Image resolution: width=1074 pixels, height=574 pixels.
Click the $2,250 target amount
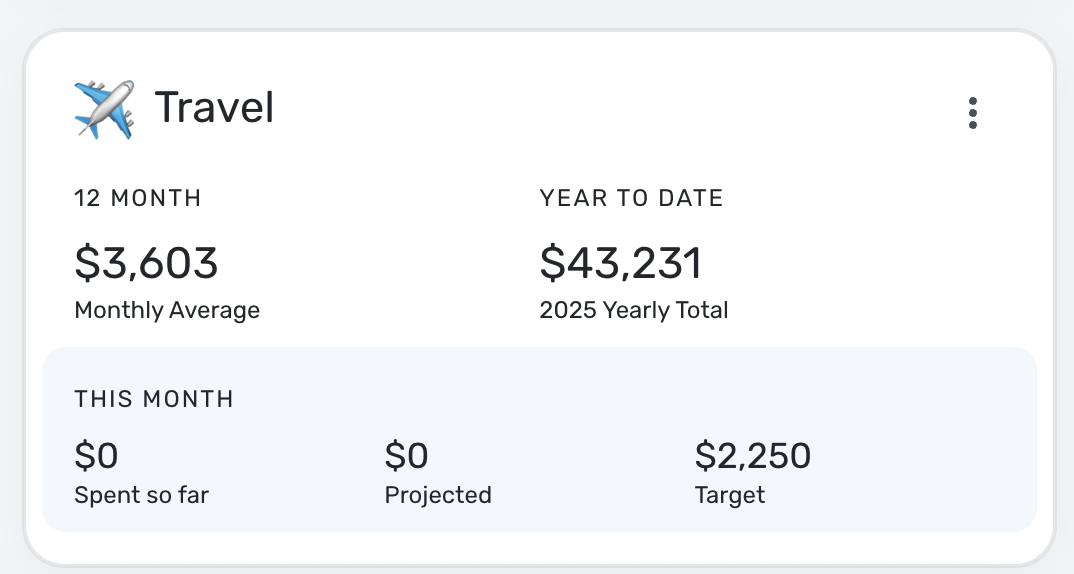753,457
